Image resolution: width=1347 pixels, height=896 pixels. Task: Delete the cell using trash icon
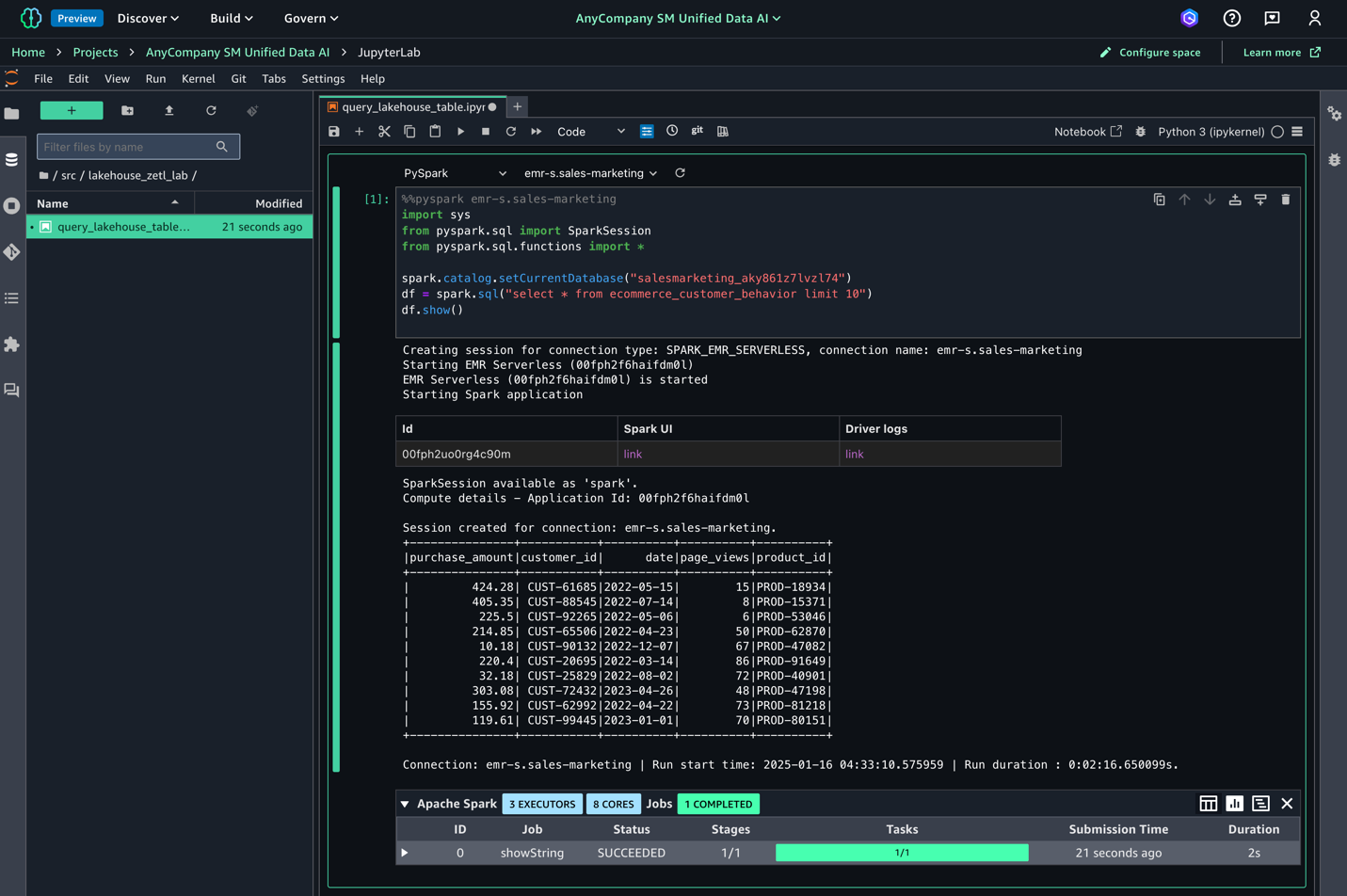[x=1286, y=200]
